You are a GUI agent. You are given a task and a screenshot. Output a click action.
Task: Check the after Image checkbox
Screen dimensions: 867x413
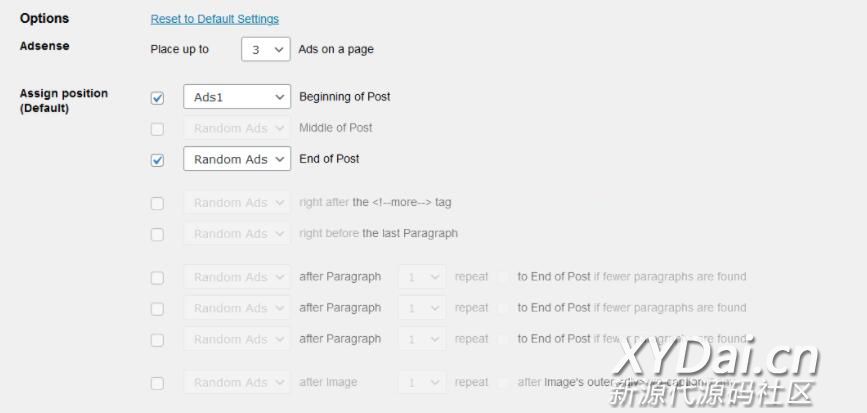[x=157, y=383]
